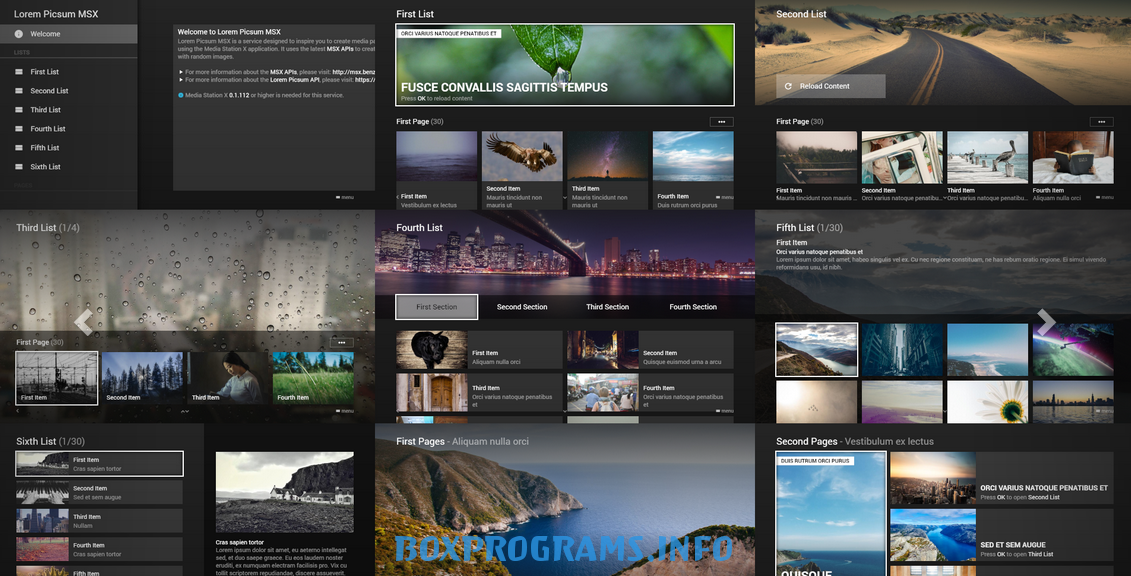
Task: Open the three-dot menu in Second List panel
Action: click(x=1101, y=122)
